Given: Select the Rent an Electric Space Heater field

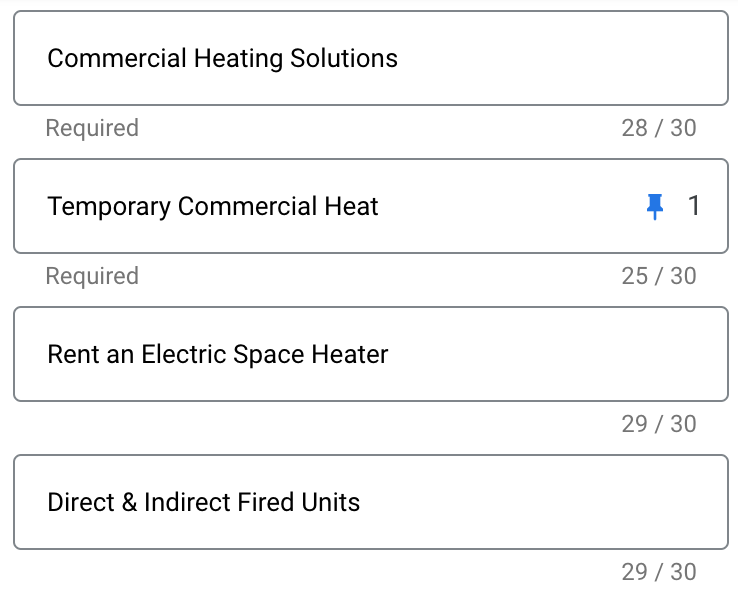Looking at the screenshot, I should point(371,354).
